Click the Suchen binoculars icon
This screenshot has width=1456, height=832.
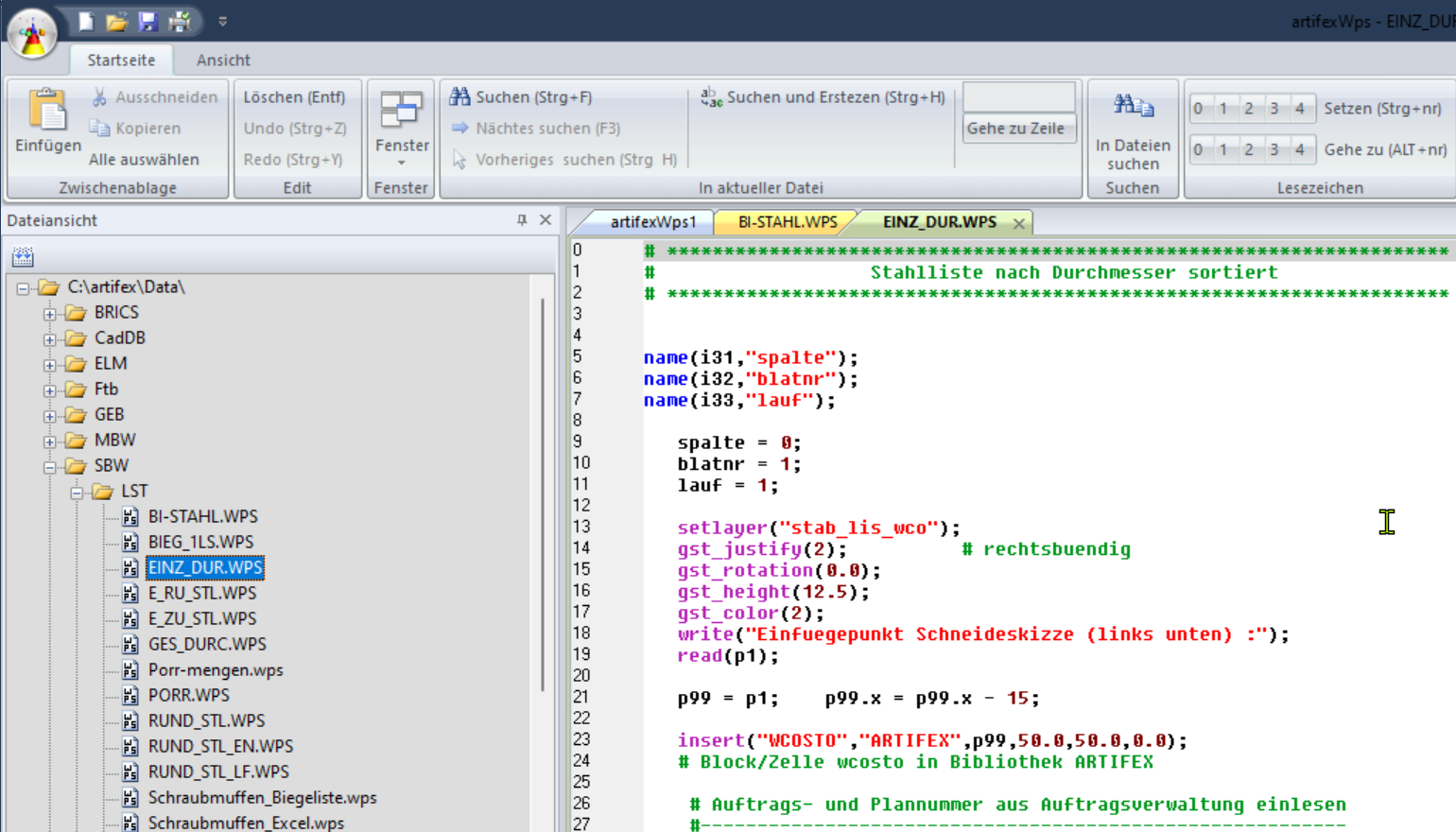[x=460, y=96]
